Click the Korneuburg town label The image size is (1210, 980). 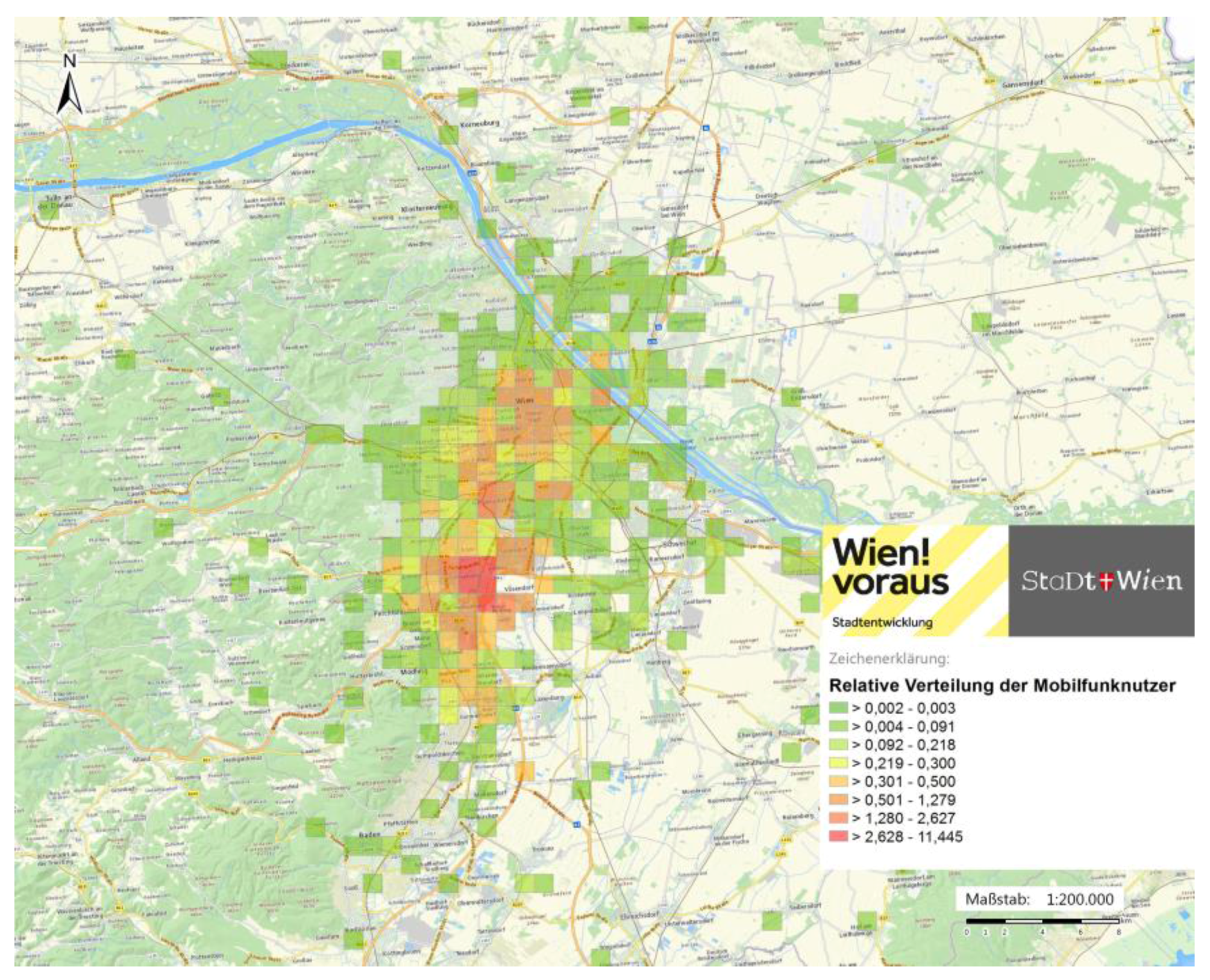(x=480, y=124)
